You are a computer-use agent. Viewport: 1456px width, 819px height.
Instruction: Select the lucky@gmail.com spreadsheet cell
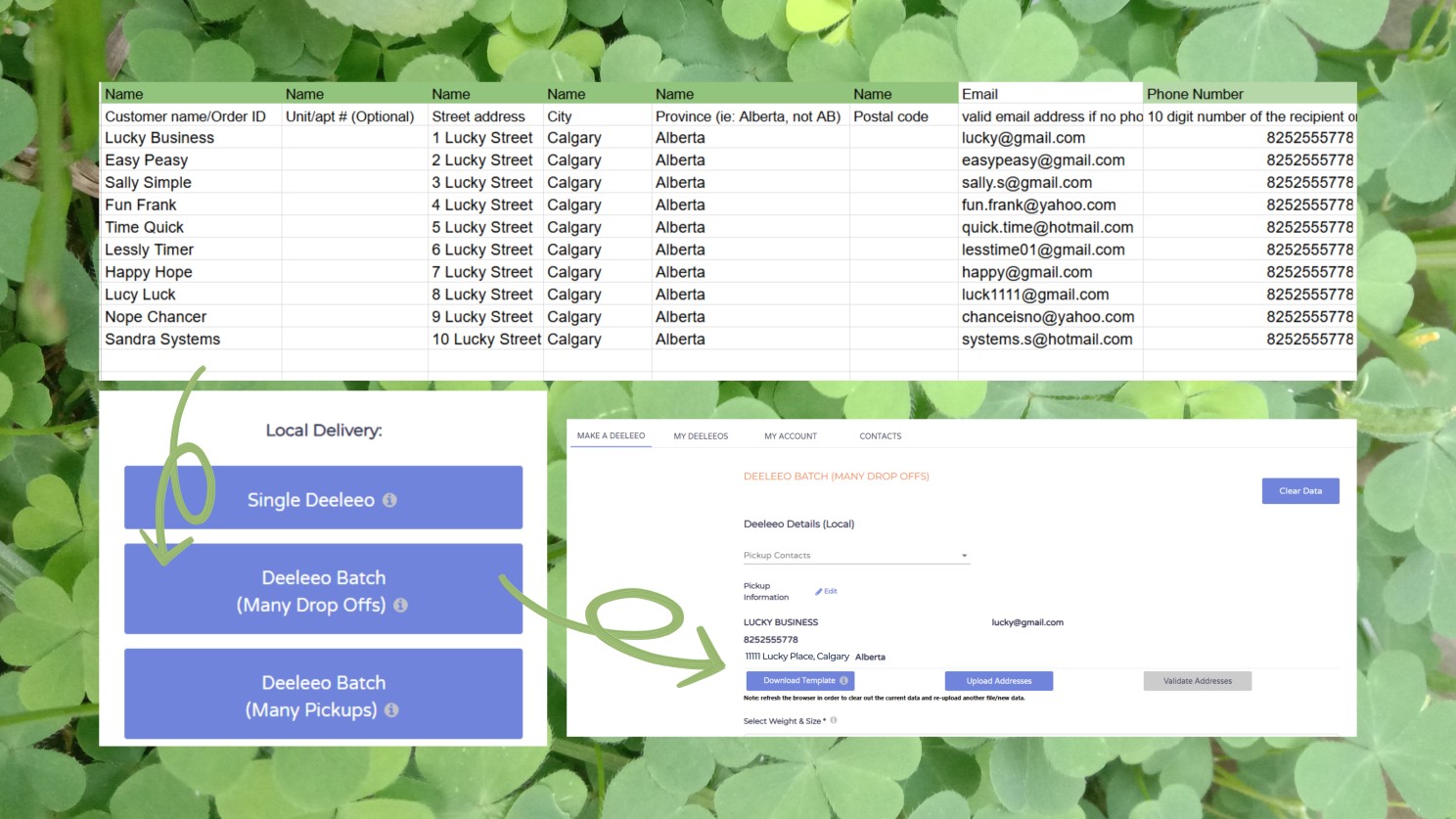coord(1050,138)
